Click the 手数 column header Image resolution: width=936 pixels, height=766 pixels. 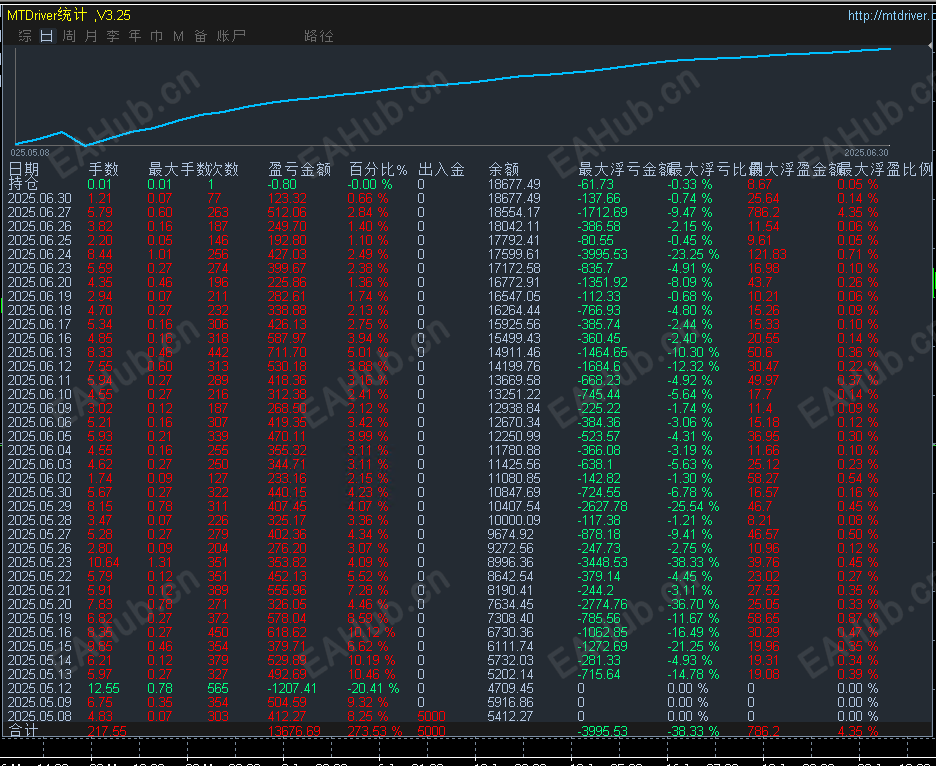tap(103, 170)
